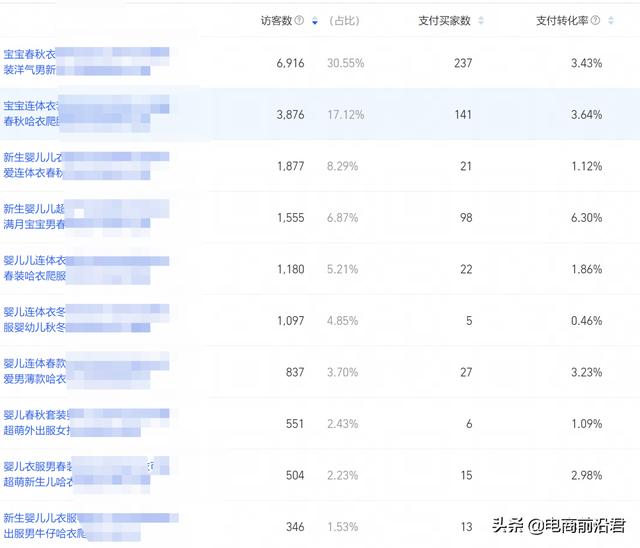The image size is (640, 548).
Task: Click the share value 17.12%
Action: [x=345, y=114]
